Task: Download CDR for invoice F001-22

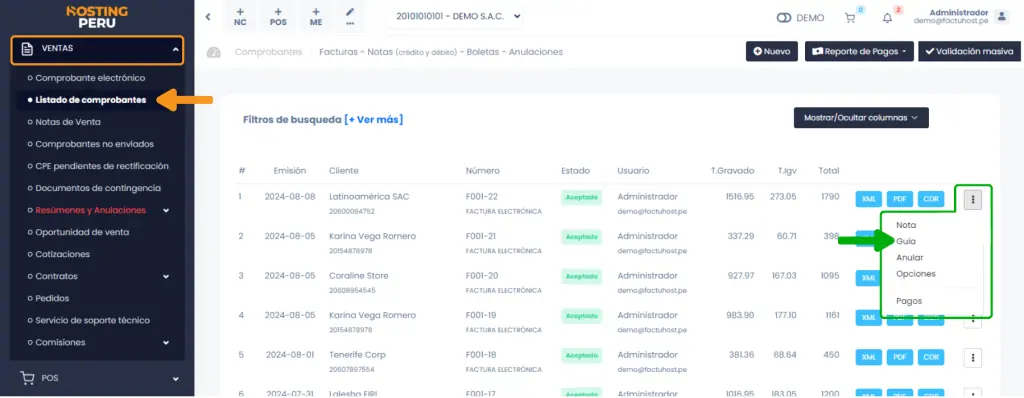Action: [x=931, y=199]
